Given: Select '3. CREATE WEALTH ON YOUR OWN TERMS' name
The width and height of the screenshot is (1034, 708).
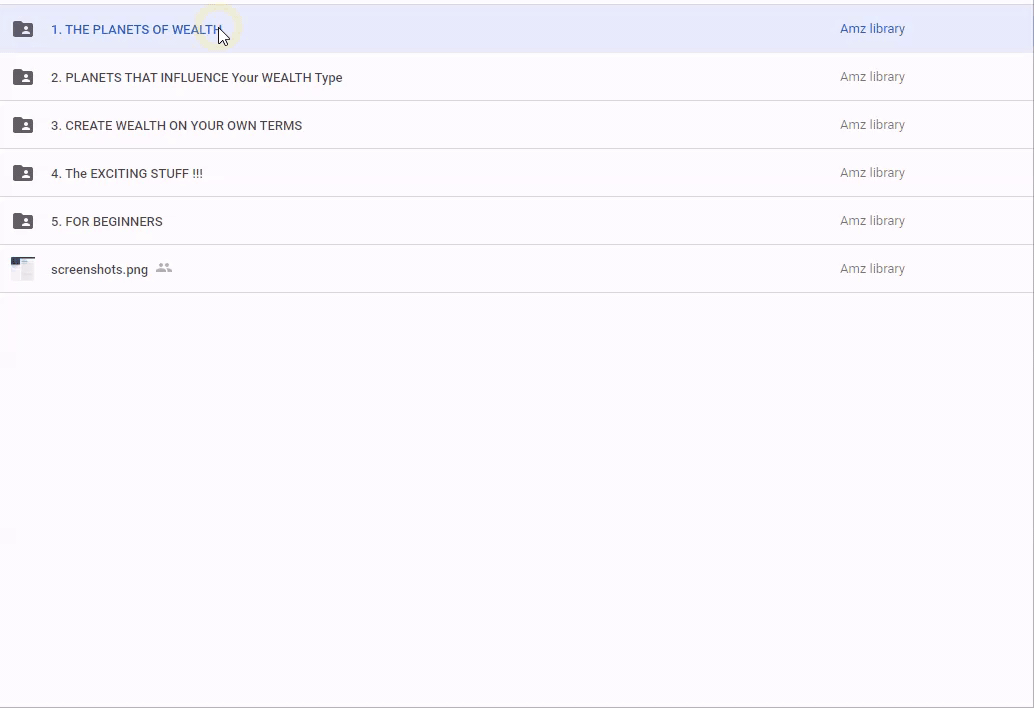Looking at the screenshot, I should (x=176, y=126).
